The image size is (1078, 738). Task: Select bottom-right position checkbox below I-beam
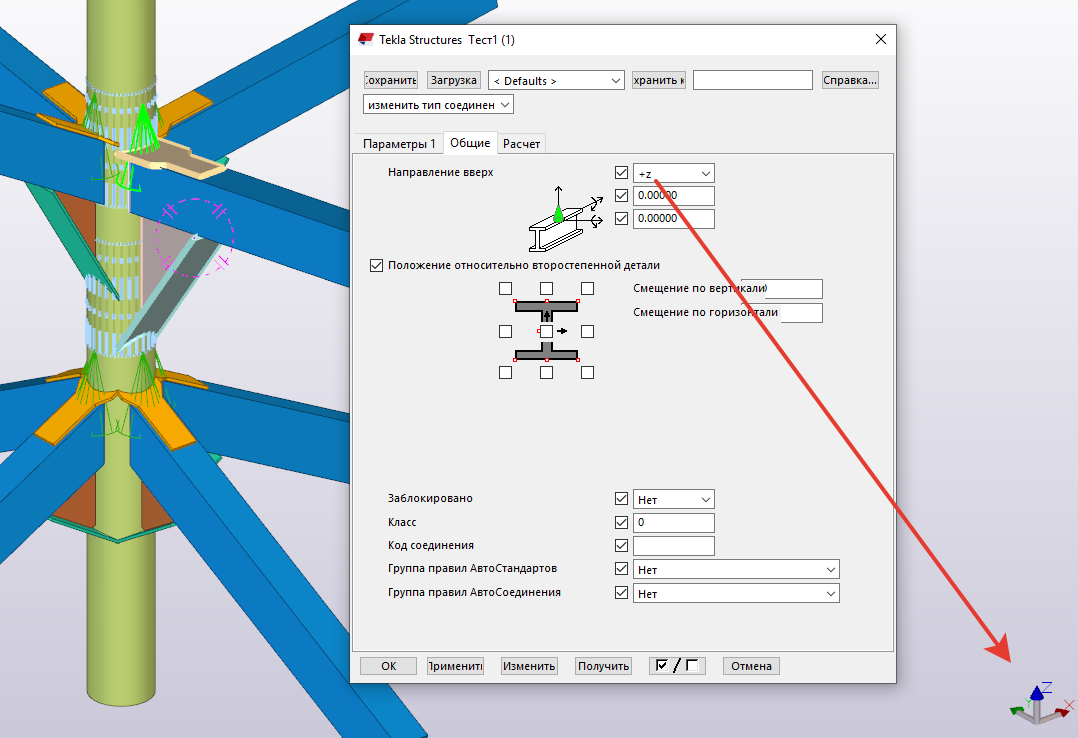coord(587,373)
